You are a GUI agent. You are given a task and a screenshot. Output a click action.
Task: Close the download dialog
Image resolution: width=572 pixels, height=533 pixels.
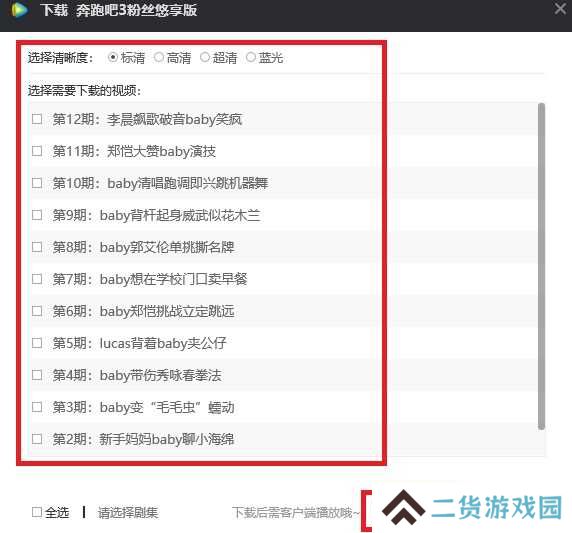[560, 9]
